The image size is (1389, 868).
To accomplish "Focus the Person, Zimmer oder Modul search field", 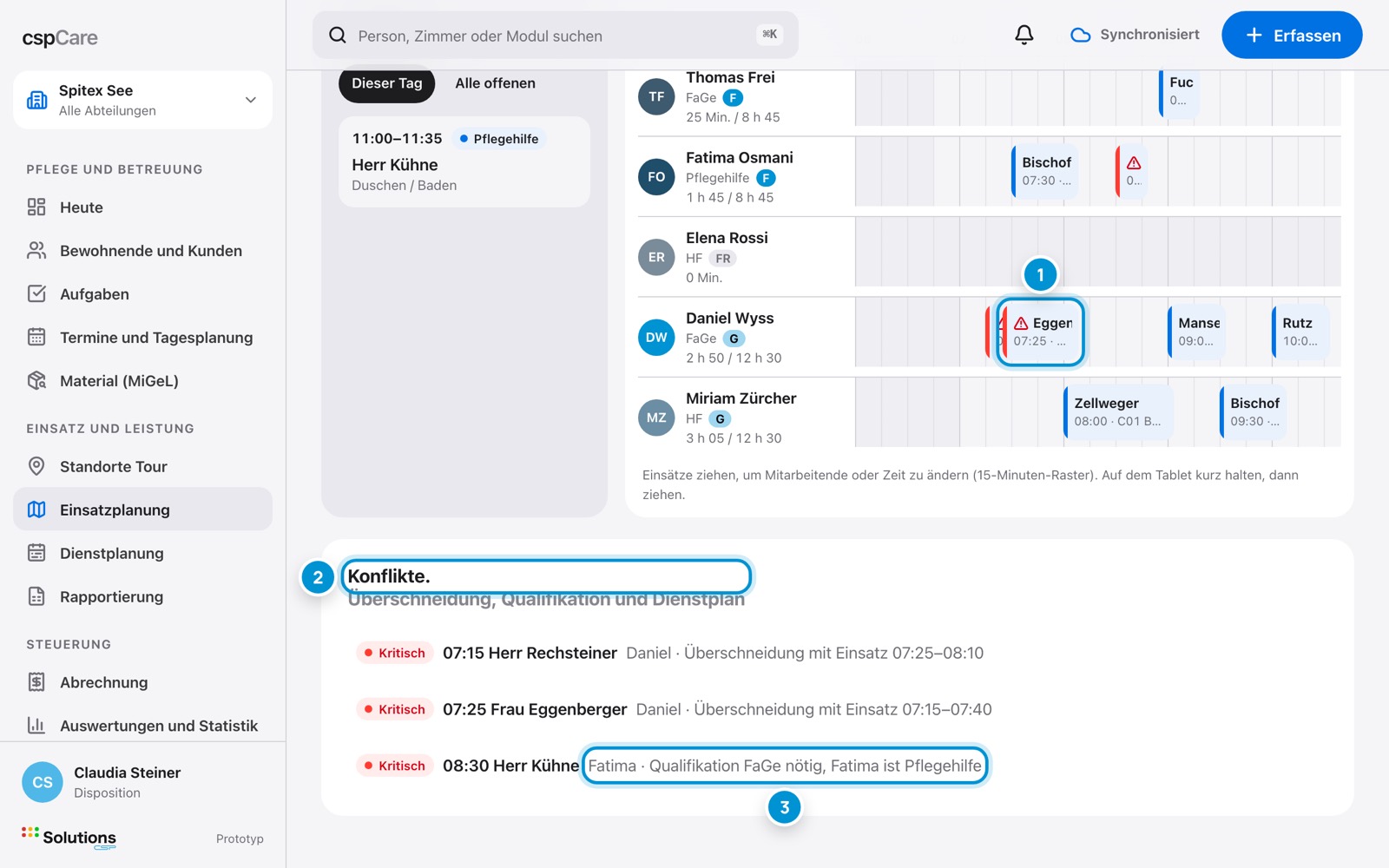I will point(556,36).
